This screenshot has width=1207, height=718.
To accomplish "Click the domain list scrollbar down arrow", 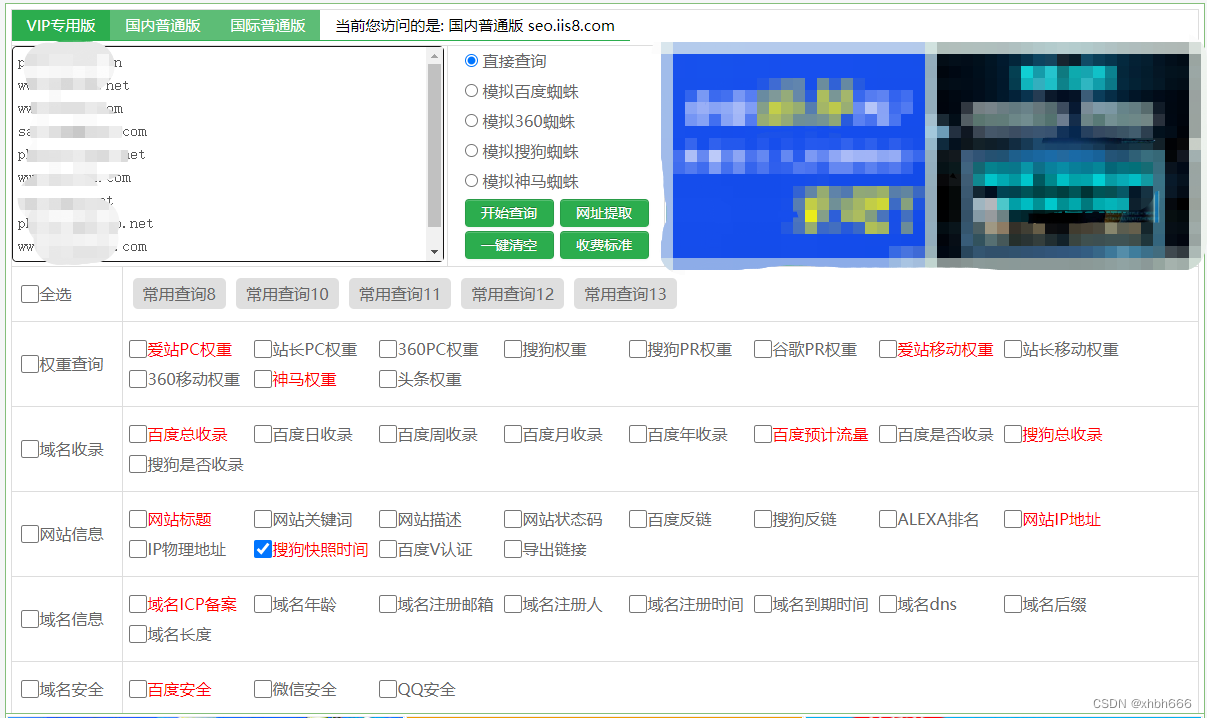I will pyautogui.click(x=434, y=253).
